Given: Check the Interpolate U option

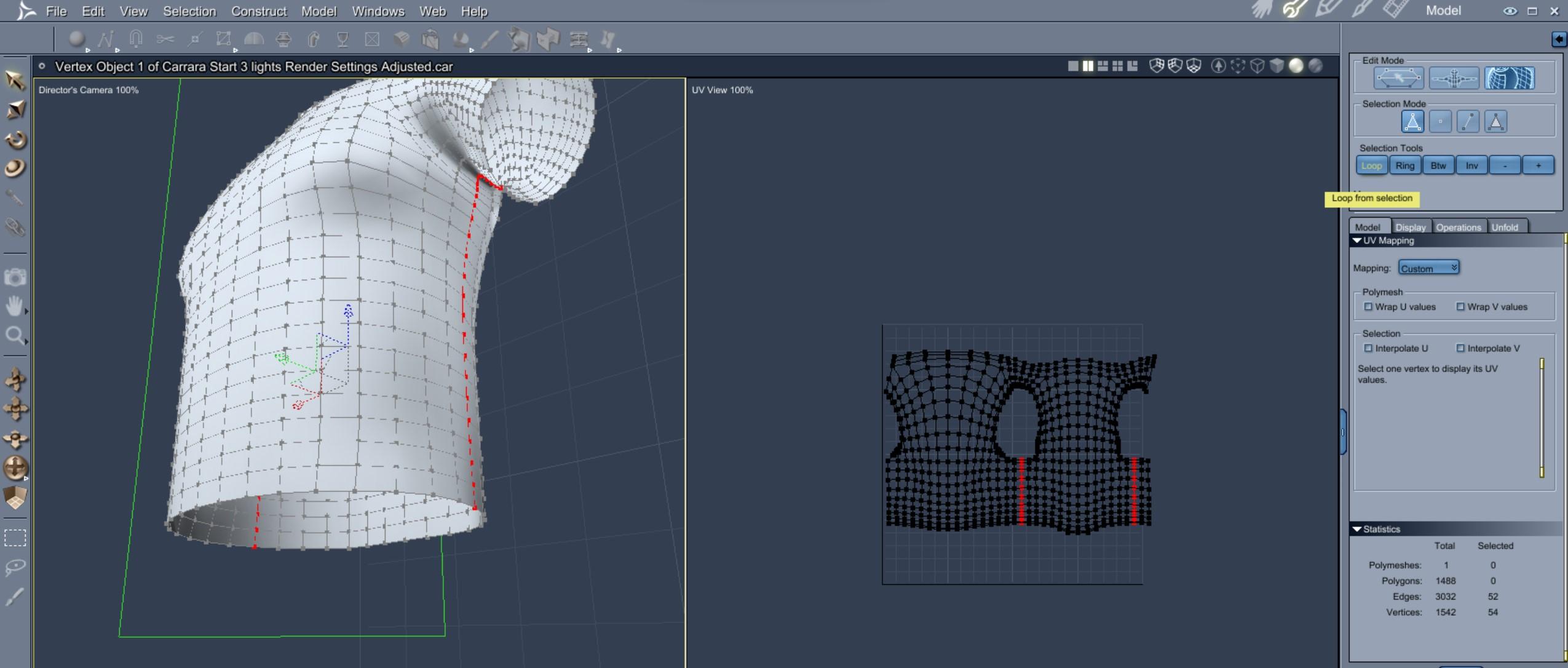Looking at the screenshot, I should point(1368,348).
